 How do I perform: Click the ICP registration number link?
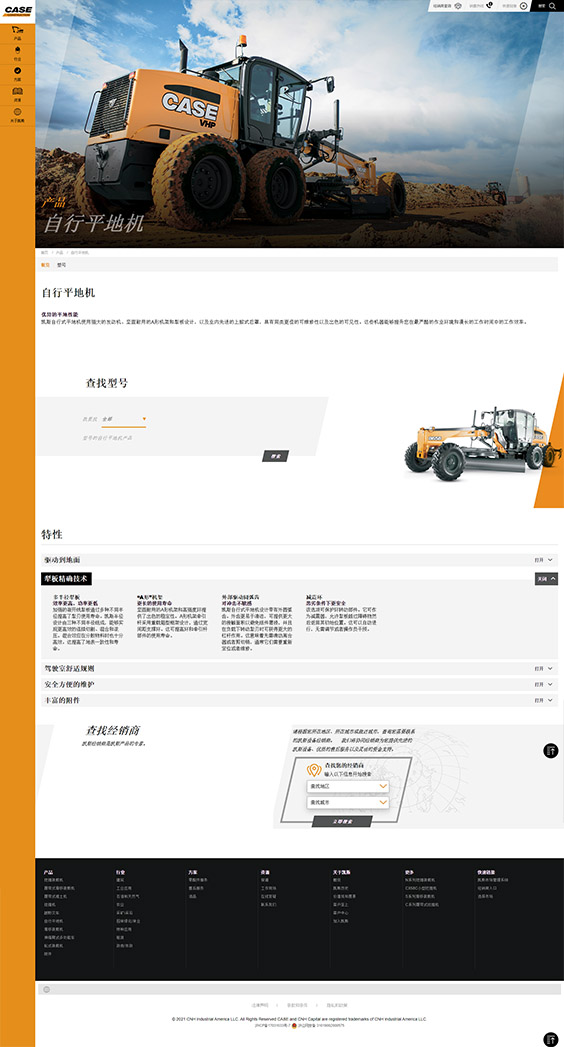pyautogui.click(x=272, y=1025)
